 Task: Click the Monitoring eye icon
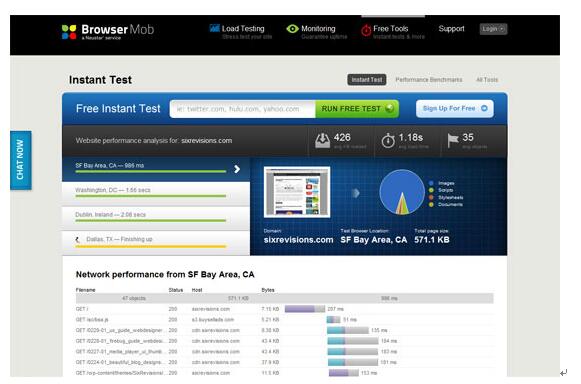(292, 29)
